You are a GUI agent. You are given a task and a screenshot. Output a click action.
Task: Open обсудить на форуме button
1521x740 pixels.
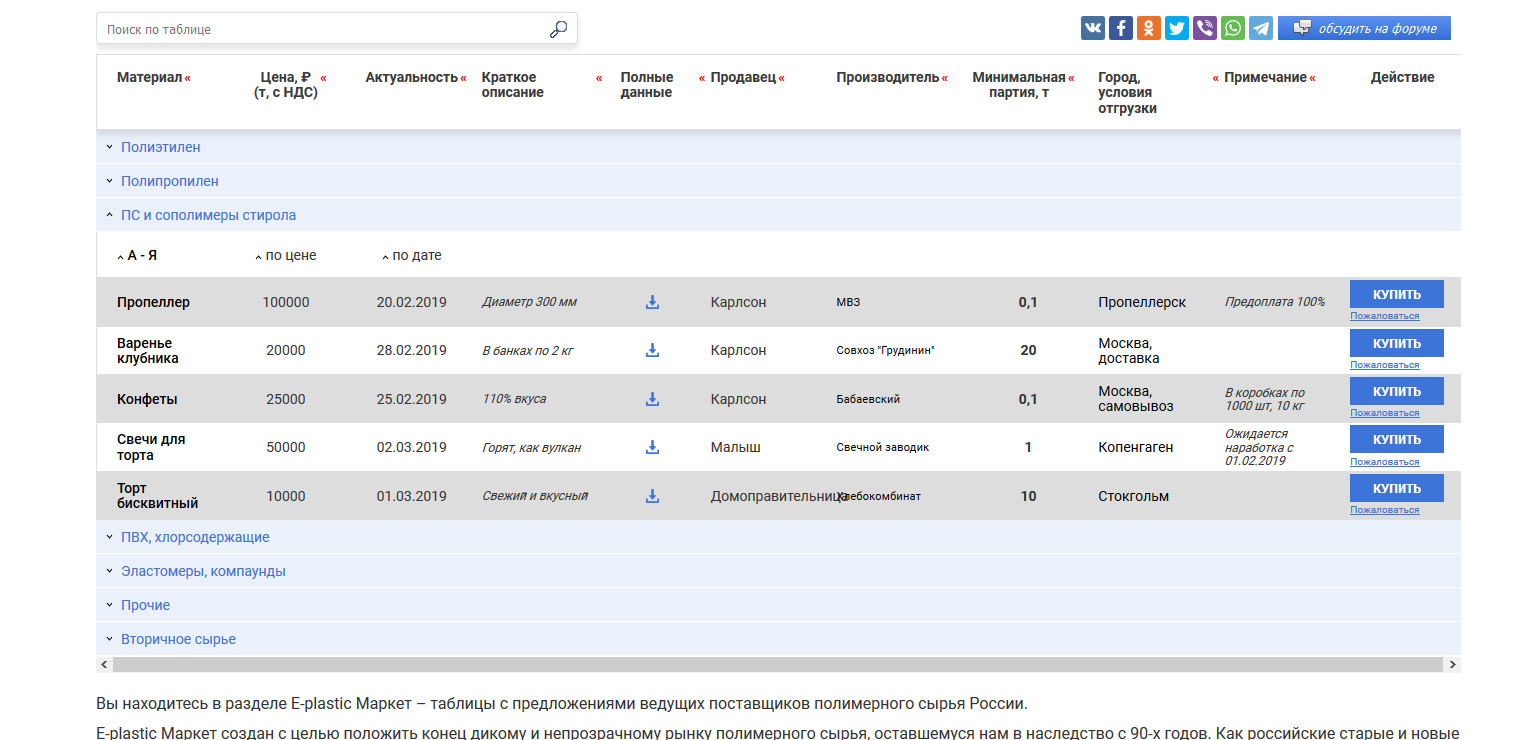point(1364,28)
